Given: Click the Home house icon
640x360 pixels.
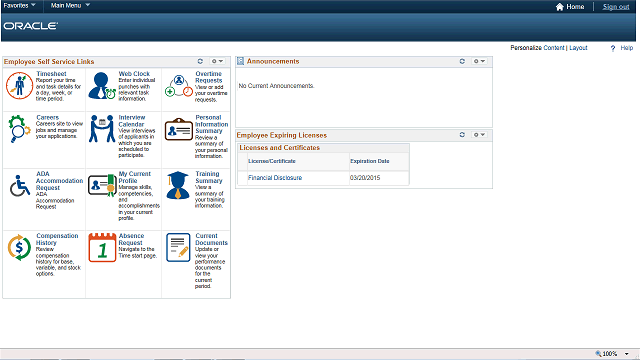Looking at the screenshot, I should (560, 7).
